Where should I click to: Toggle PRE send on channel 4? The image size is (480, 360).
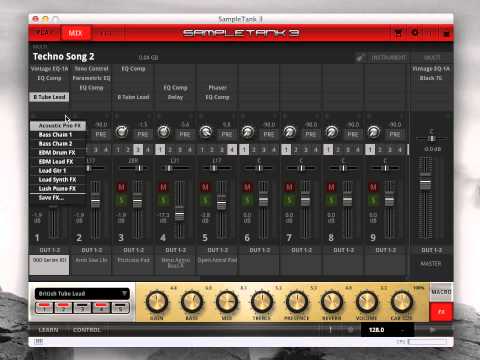click(x=185, y=134)
